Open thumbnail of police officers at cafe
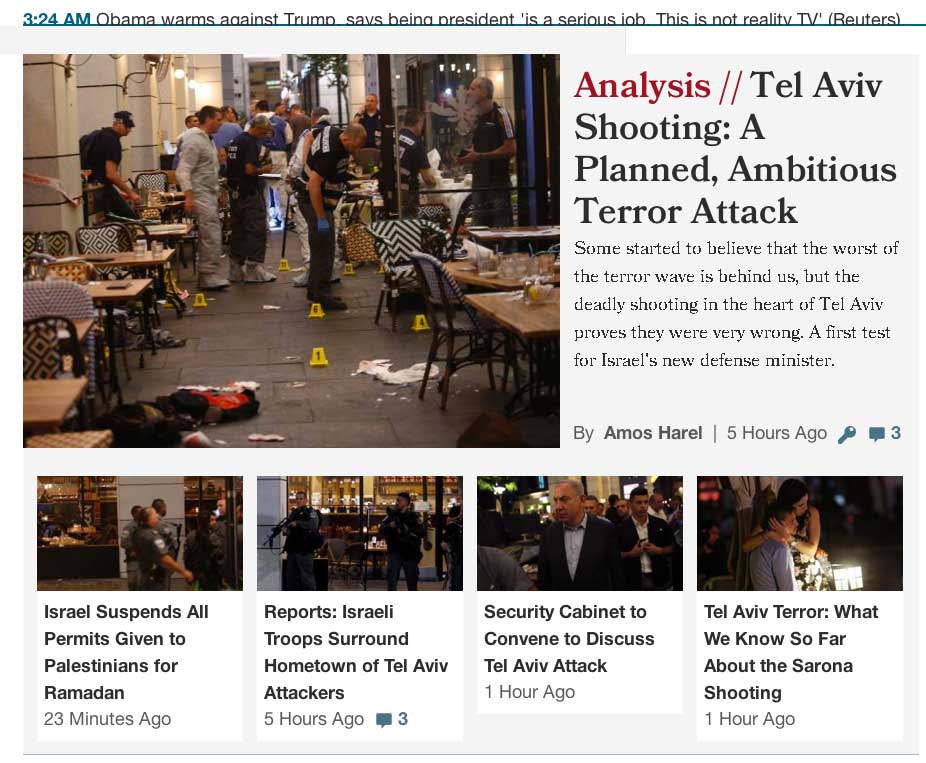The width and height of the screenshot is (926, 763). coord(140,533)
